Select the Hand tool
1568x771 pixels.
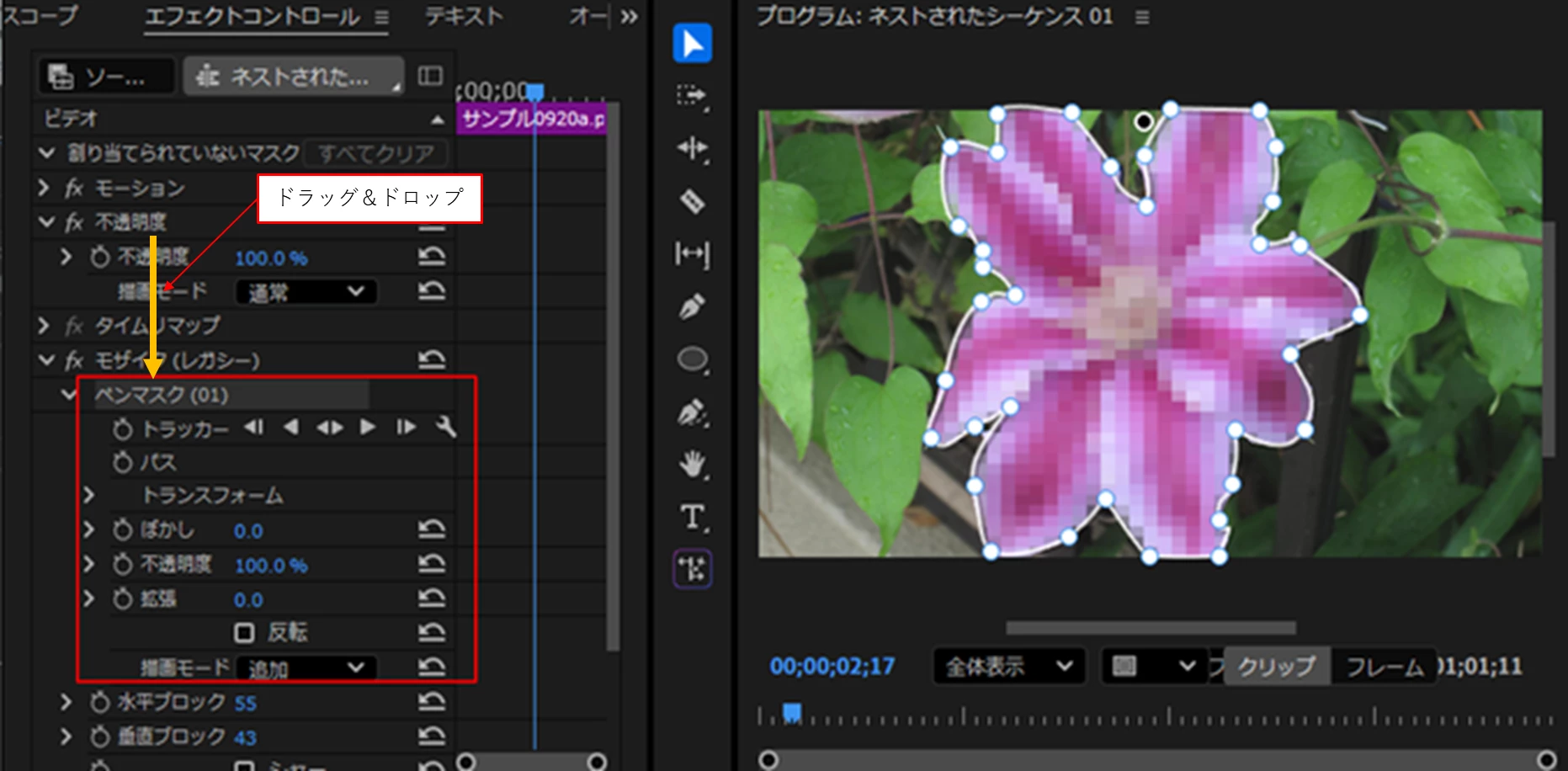pos(692,464)
